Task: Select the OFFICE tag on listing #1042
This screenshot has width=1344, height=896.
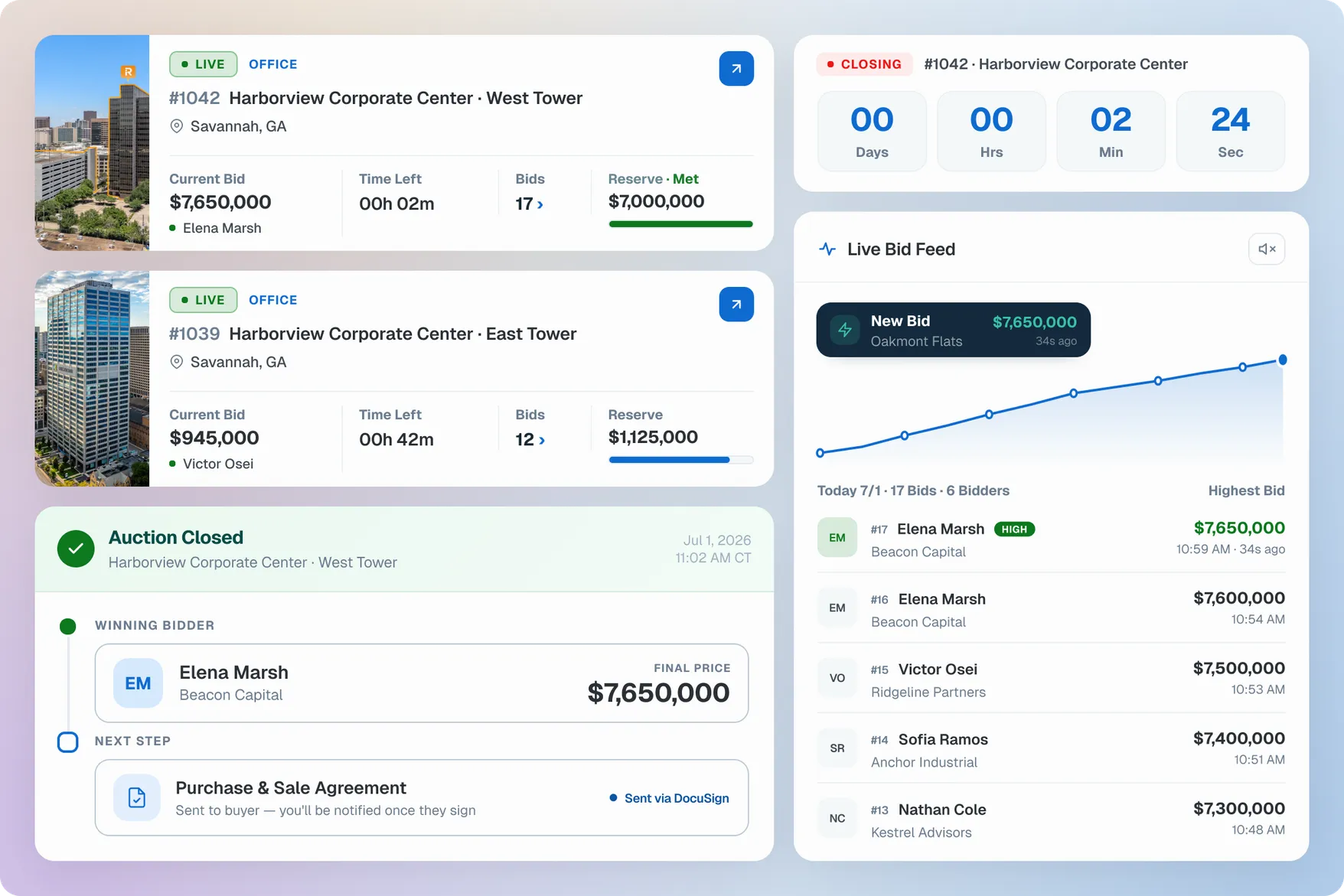Action: point(272,64)
